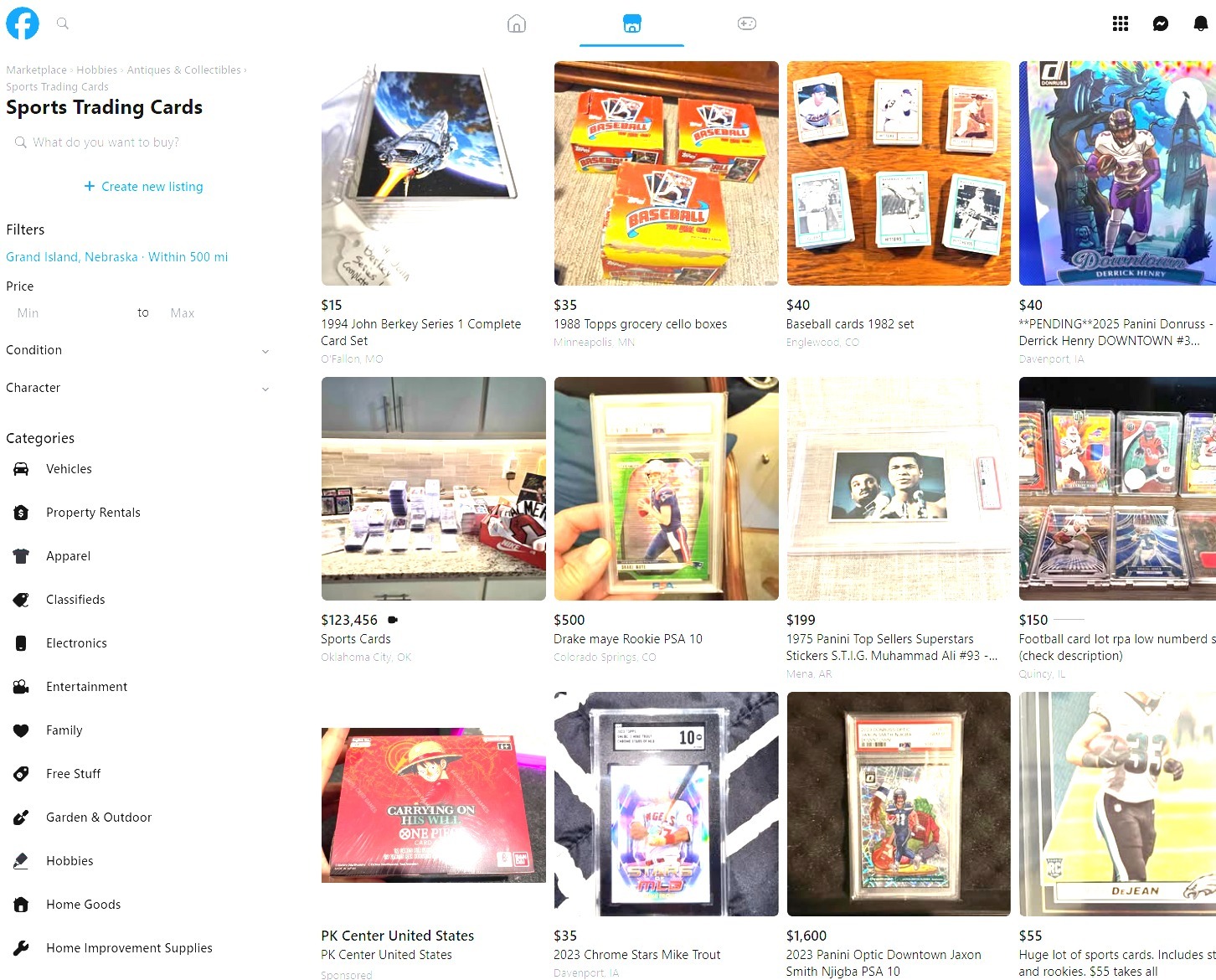Open the Hobbies breadcrumb link
1216x980 pixels.
[x=97, y=70]
